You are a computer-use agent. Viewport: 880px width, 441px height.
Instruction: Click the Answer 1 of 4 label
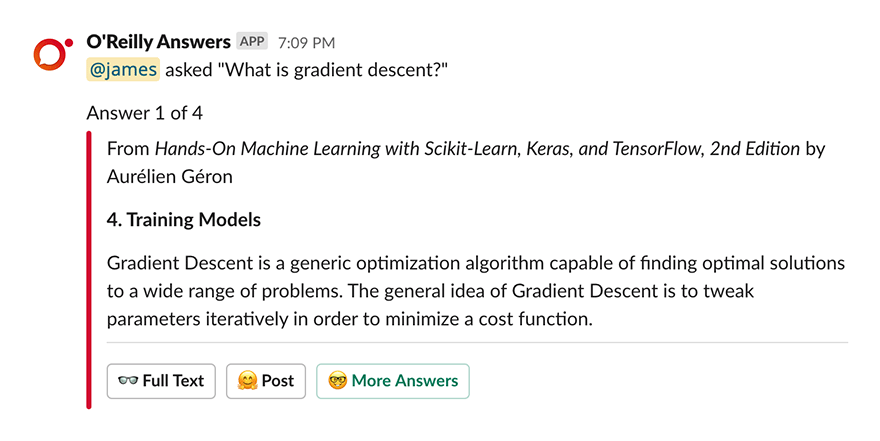144,113
